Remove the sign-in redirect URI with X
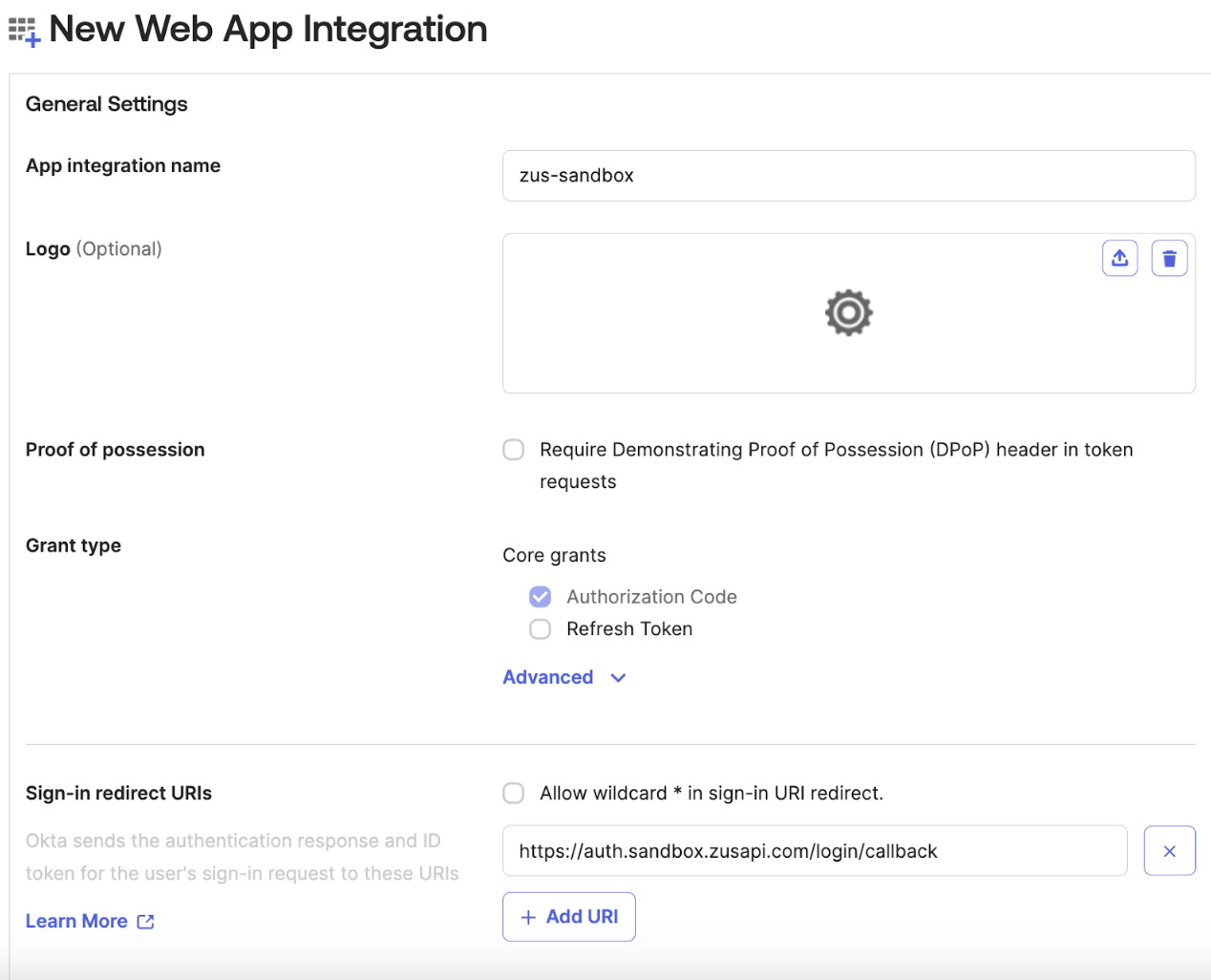 (1169, 851)
